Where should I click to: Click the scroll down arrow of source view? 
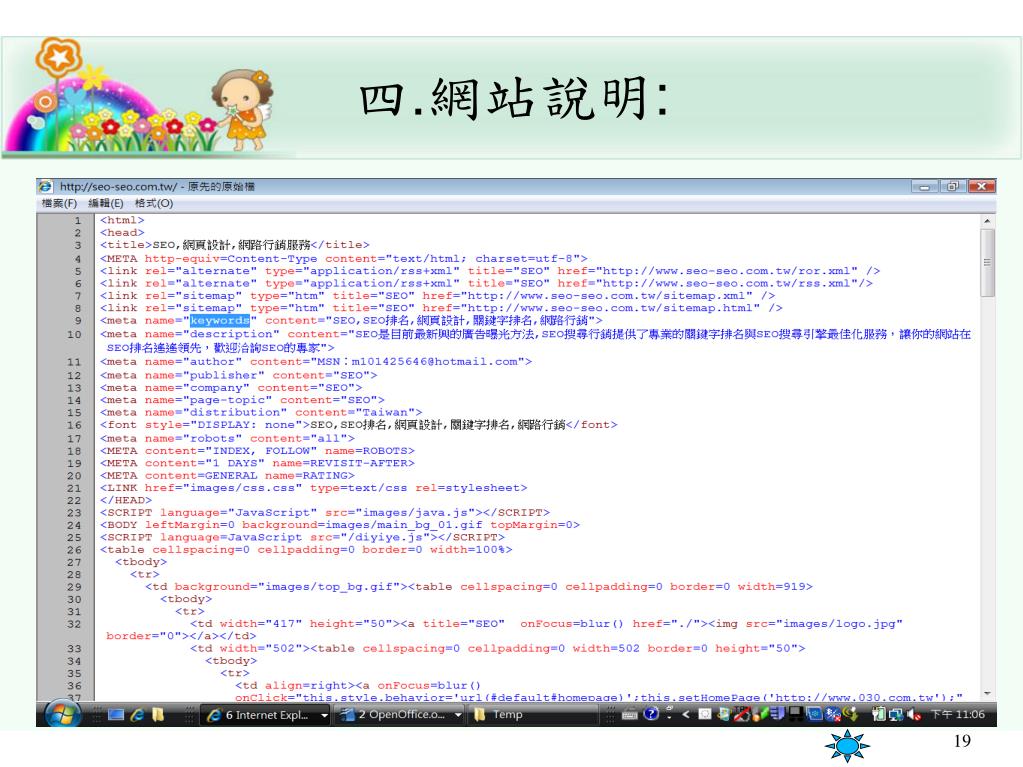click(x=988, y=693)
